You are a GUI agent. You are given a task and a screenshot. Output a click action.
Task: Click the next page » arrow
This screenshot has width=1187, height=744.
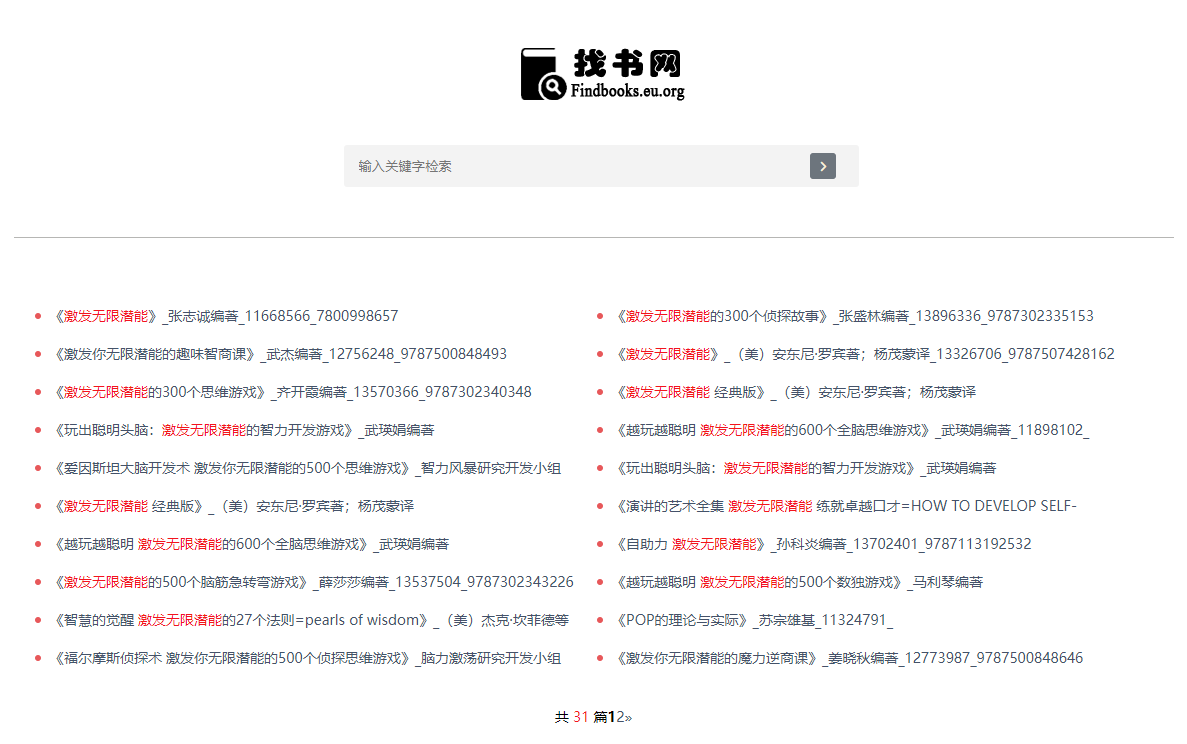click(629, 717)
